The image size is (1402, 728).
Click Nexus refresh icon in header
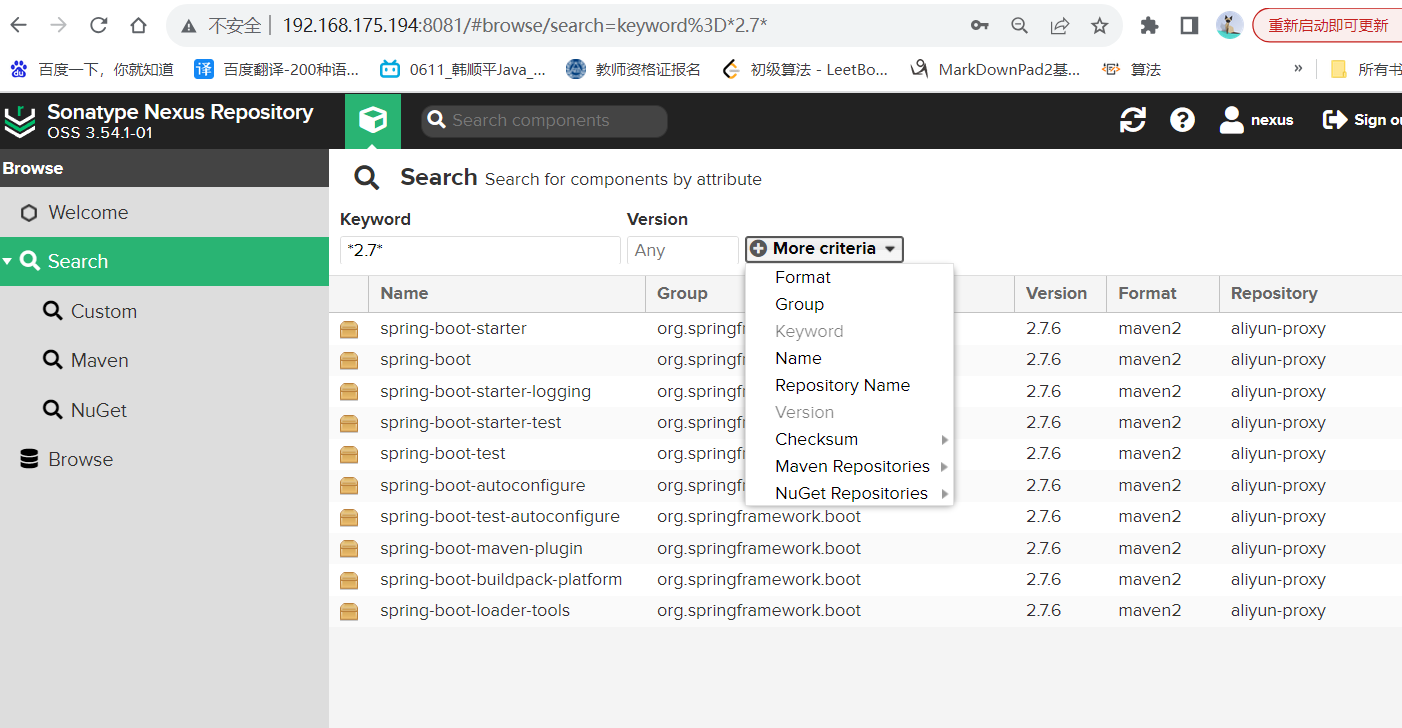1133,120
